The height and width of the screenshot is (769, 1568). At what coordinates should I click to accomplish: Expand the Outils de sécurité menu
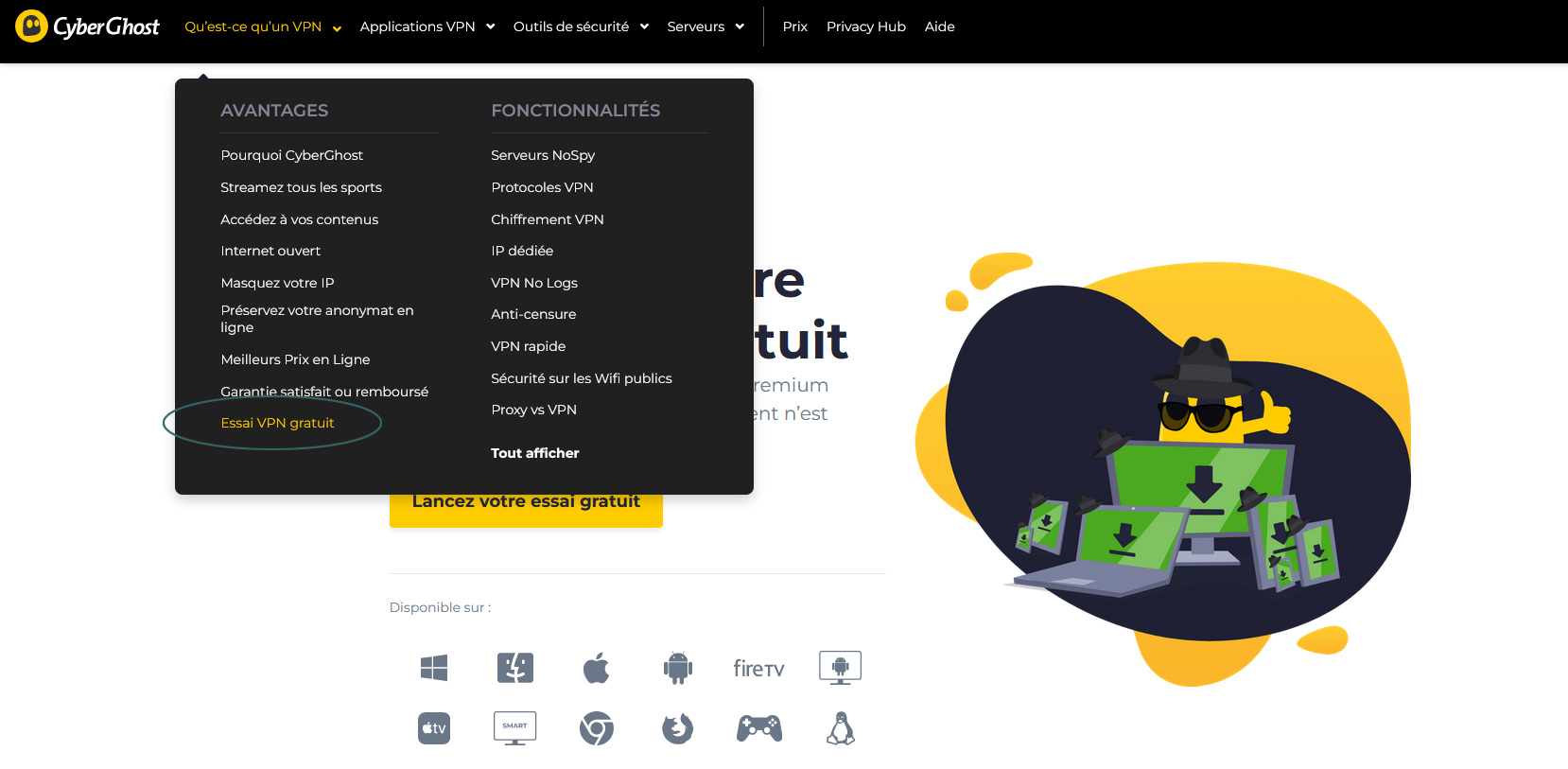pyautogui.click(x=581, y=26)
